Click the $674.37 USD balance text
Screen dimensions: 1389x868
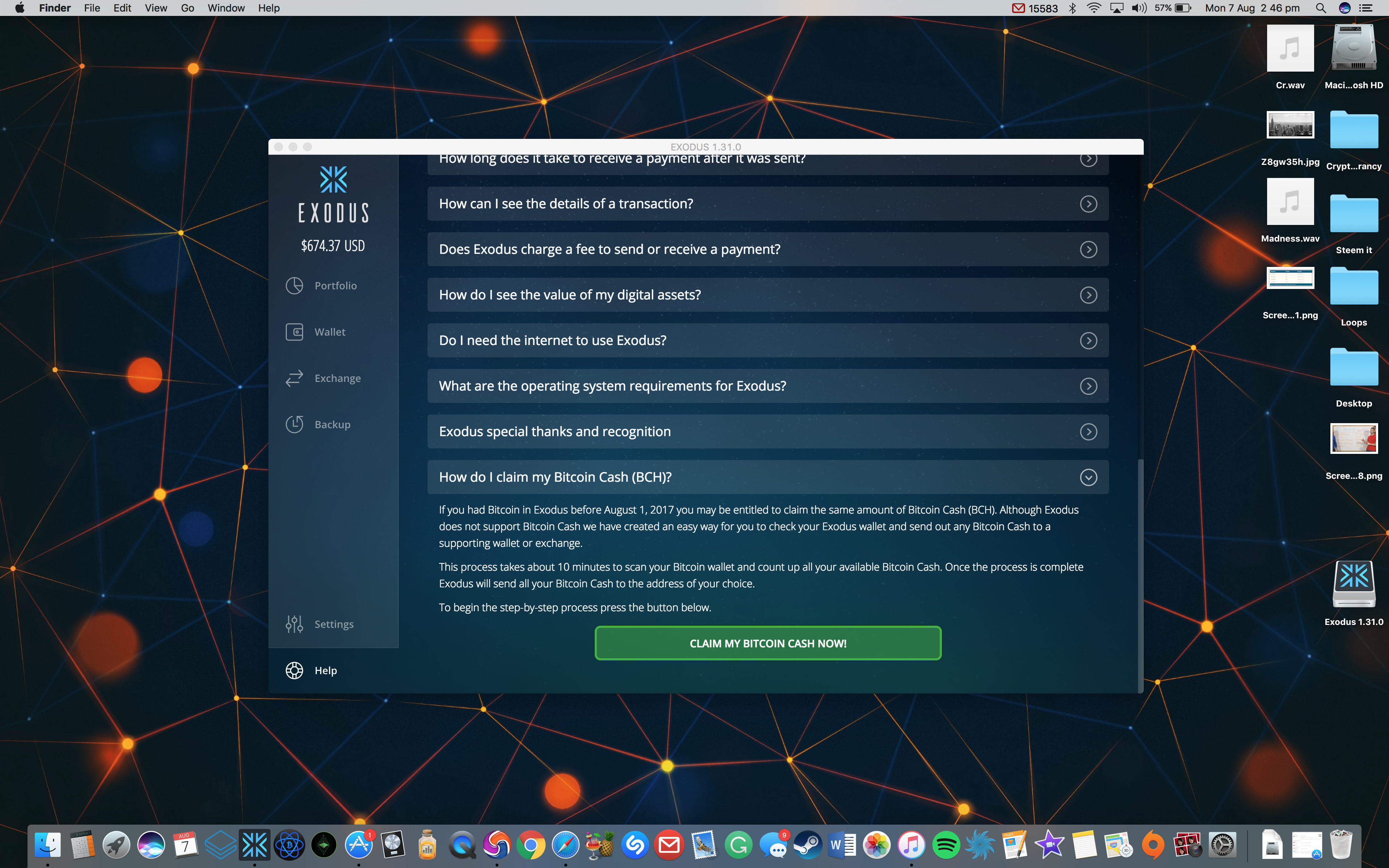point(333,246)
